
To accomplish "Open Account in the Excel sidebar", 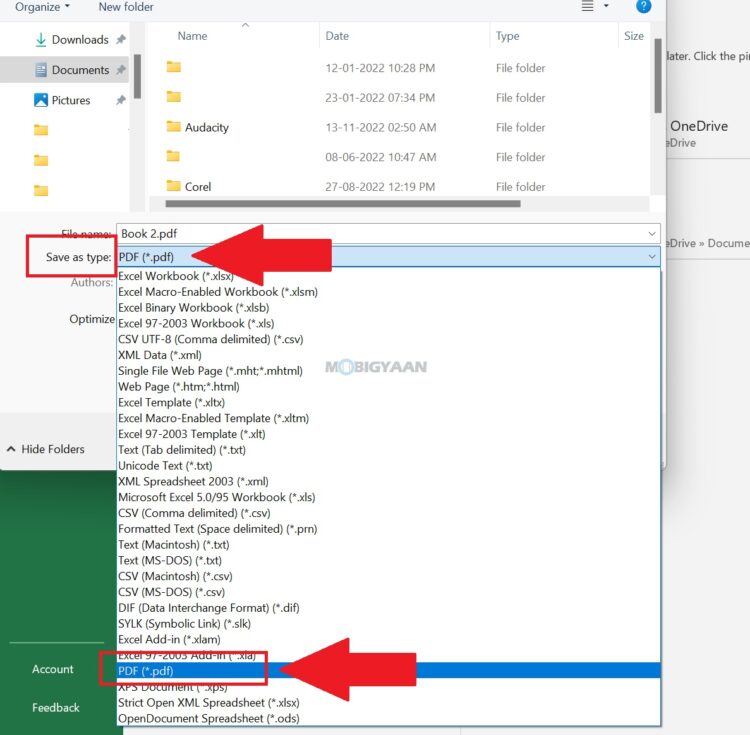I will (x=53, y=669).
